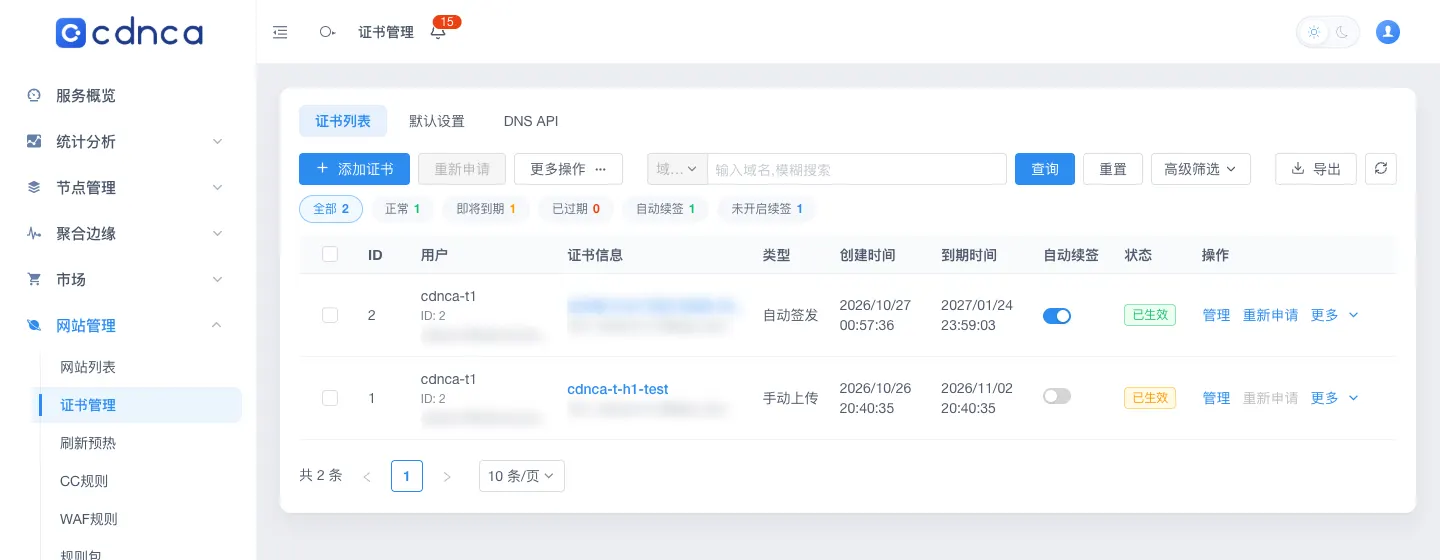Open the search field type dropdown
The image size is (1440, 560).
pos(677,169)
